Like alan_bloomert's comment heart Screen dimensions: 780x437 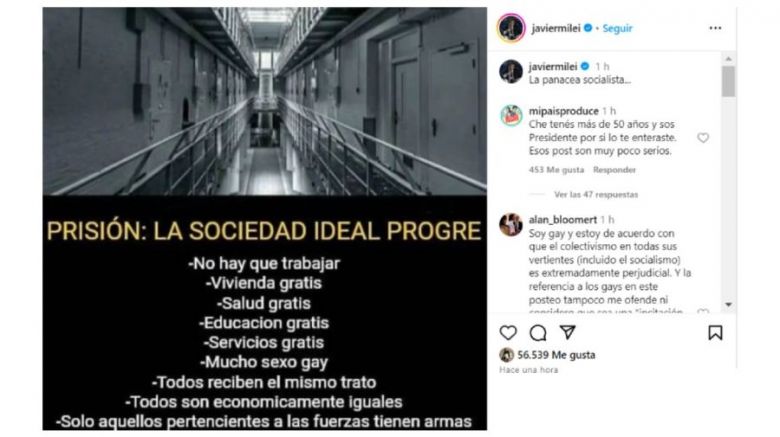click(x=703, y=312)
